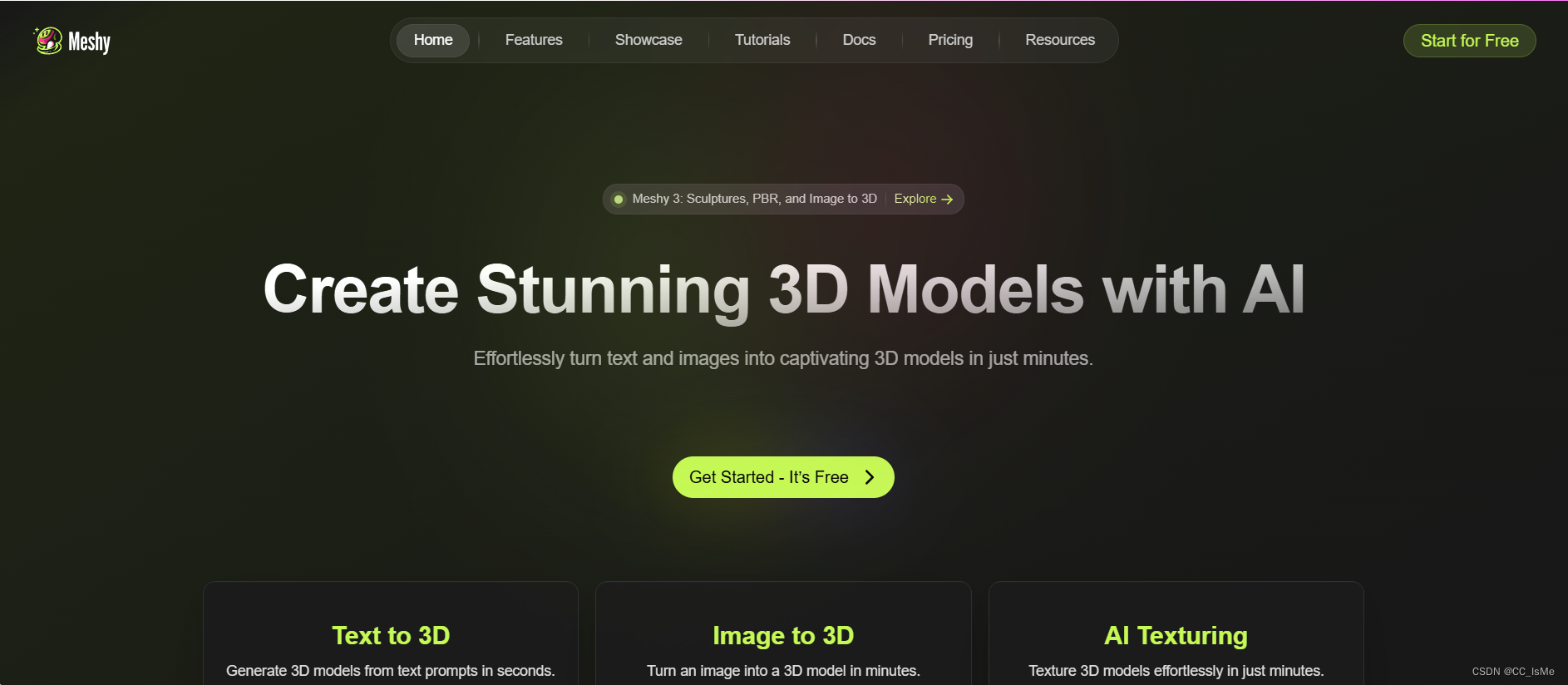This screenshot has height=685, width=1568.
Task: Open the Features menu item
Action: (x=534, y=40)
